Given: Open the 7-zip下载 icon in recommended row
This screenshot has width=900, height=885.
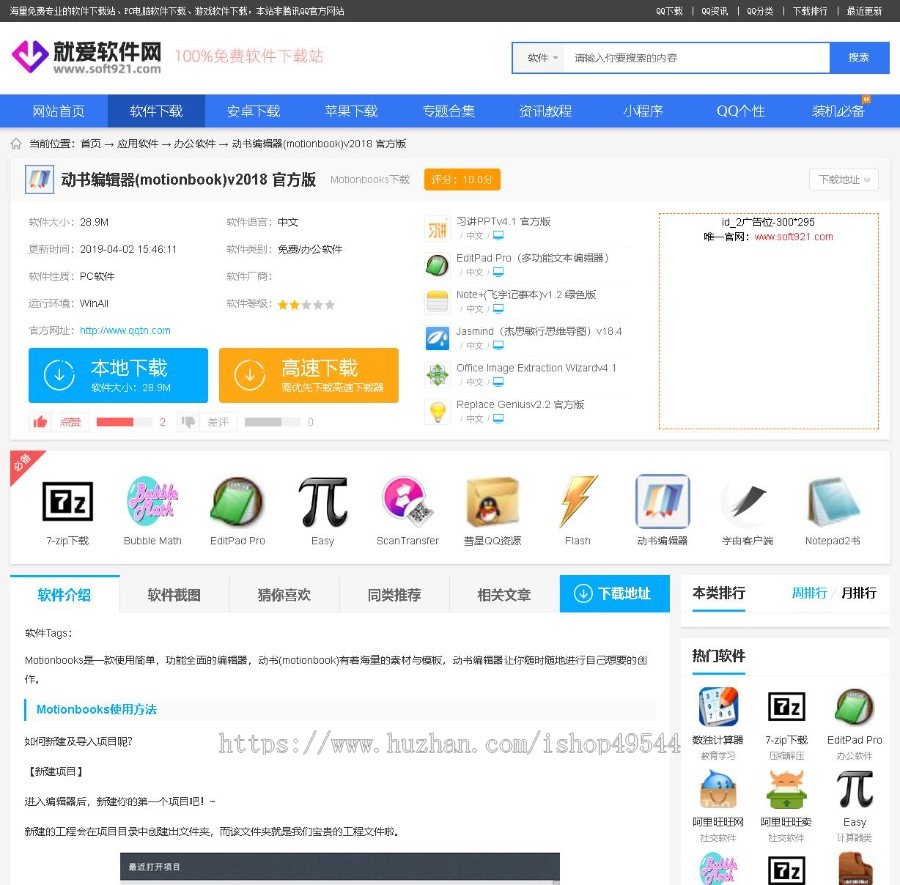Looking at the screenshot, I should click(68, 502).
